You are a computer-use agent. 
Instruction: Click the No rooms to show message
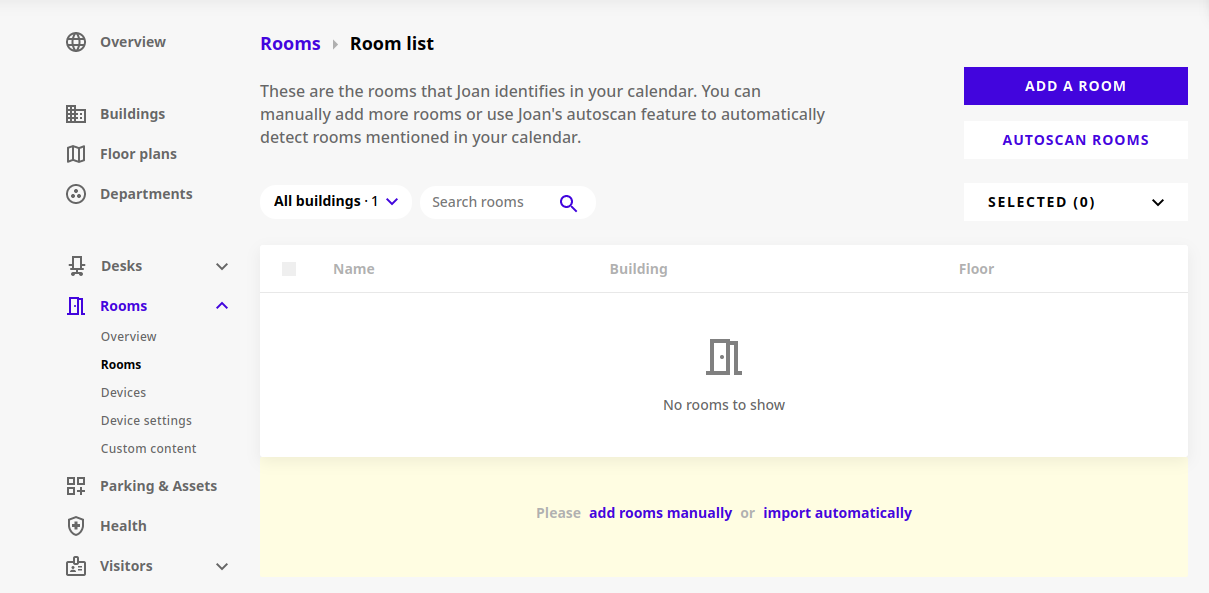[724, 405]
